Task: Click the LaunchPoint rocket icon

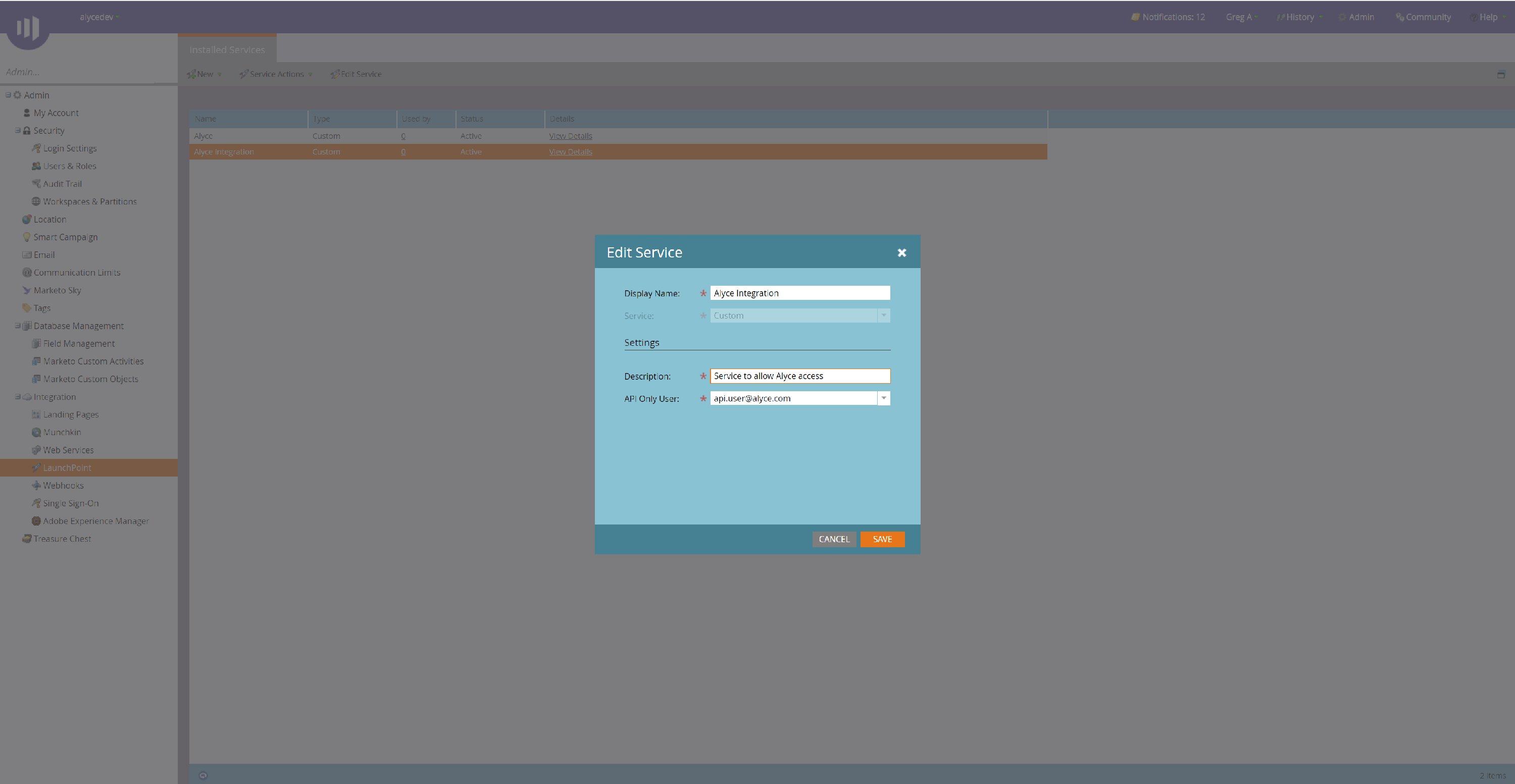Action: pyautogui.click(x=36, y=468)
